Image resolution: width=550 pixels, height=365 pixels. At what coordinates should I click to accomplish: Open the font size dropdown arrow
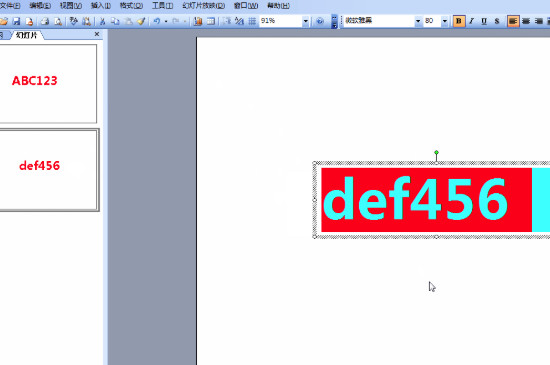444,21
